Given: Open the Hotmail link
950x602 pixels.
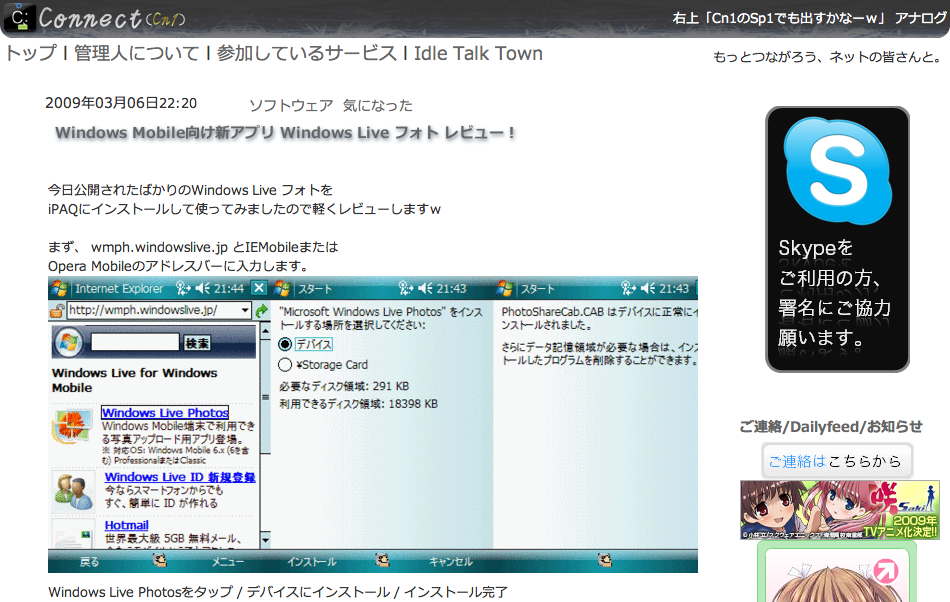Looking at the screenshot, I should click(126, 525).
